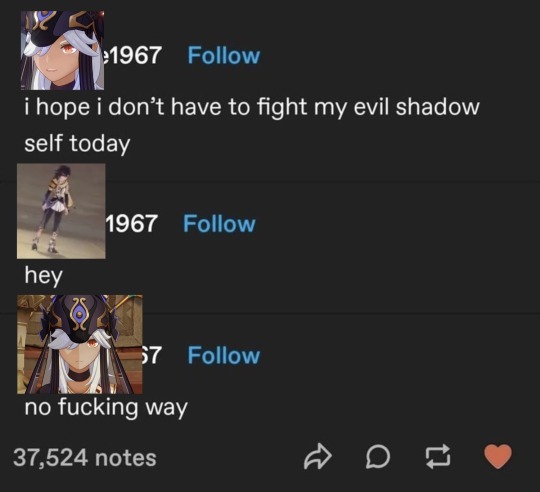The image size is (540, 492).
Task: Reblog the post with the arrows icon
Action: click(438, 457)
